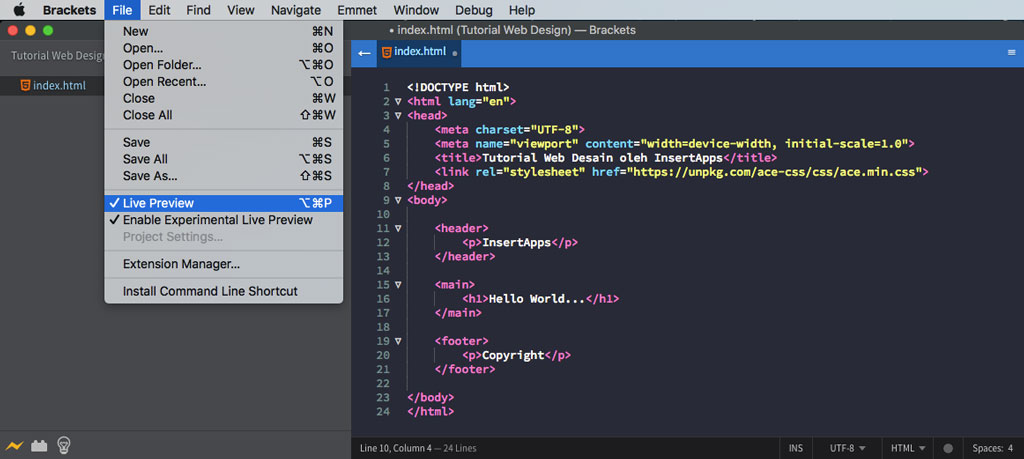Image resolution: width=1024 pixels, height=459 pixels.
Task: Toggle Live Preview in the File menu
Action: 223,203
